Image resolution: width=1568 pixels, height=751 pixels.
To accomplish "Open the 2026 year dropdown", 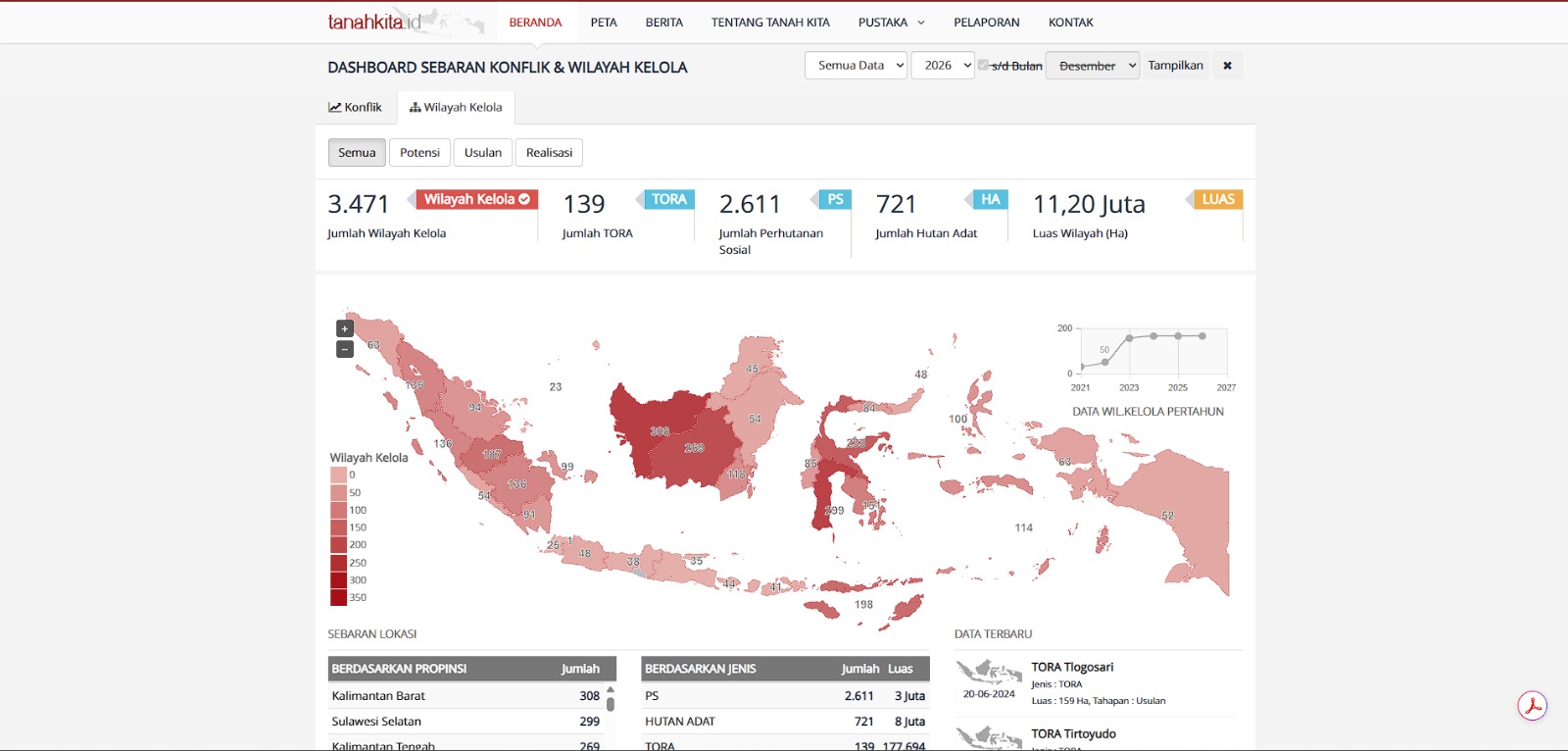I will pyautogui.click(x=943, y=65).
